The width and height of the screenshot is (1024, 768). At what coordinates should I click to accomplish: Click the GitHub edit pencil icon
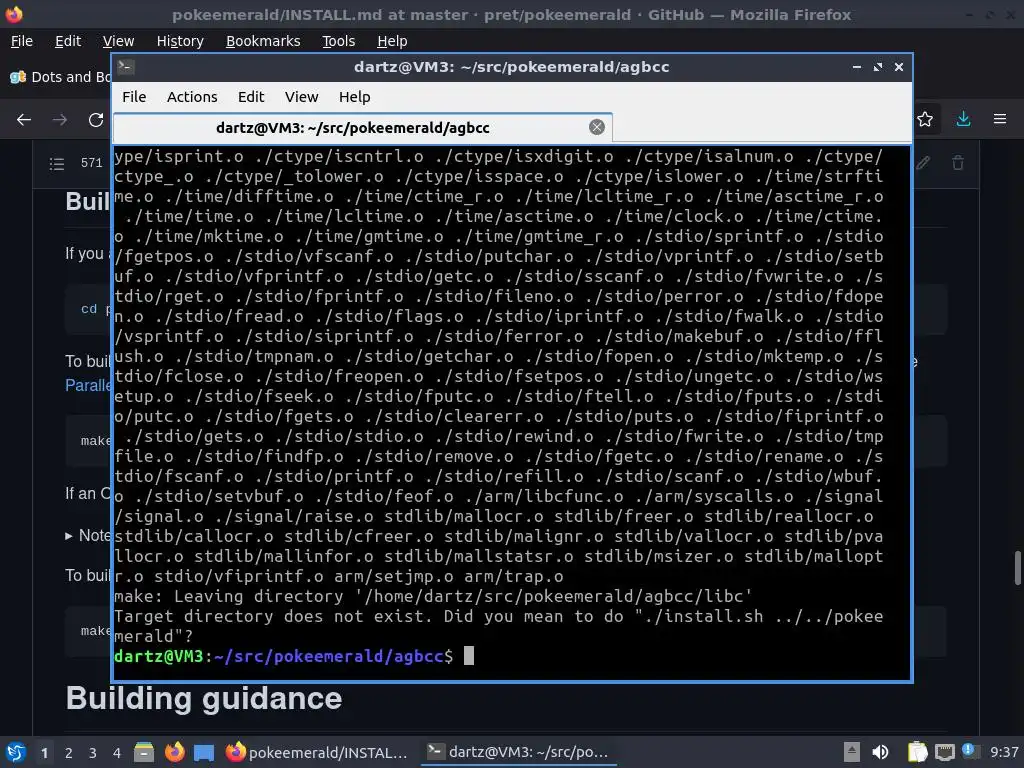pos(923,163)
